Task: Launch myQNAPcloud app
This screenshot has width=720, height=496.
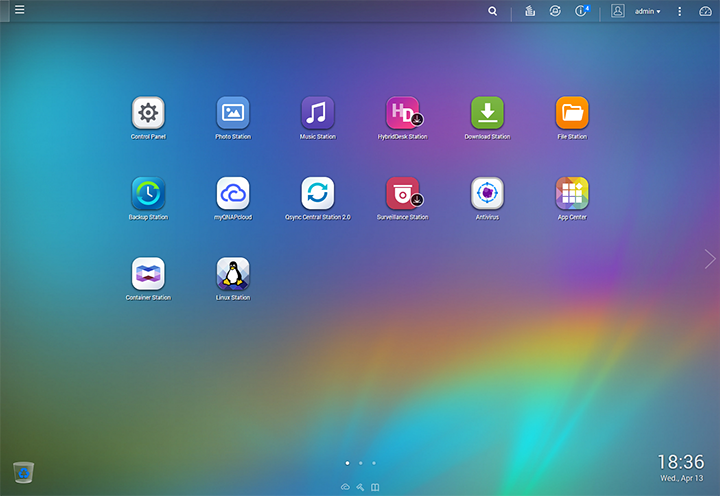Action: tap(233, 193)
